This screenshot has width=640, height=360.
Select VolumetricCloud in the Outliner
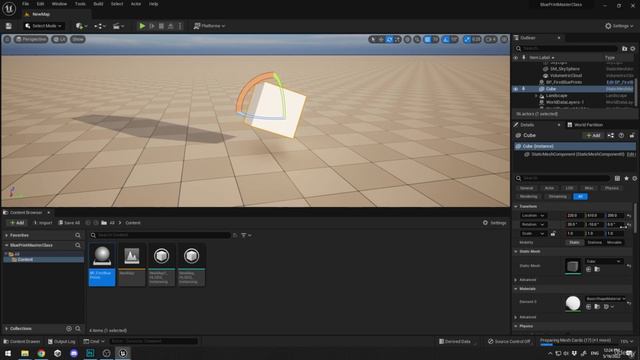565,76
